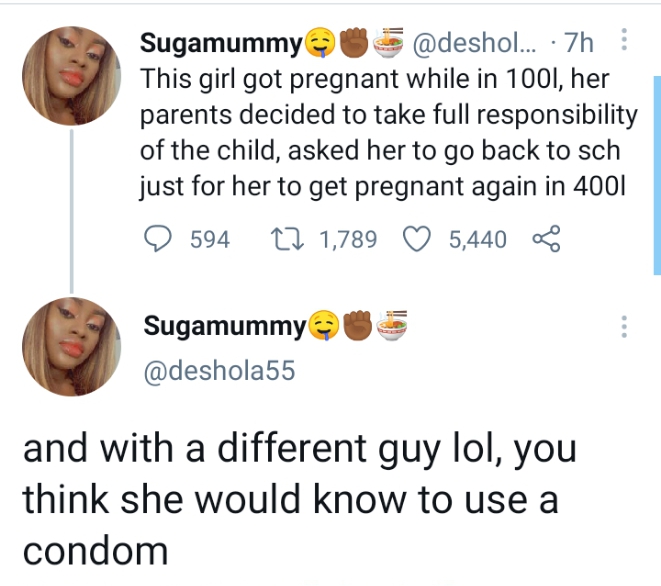
Task: Click the 7h timestamp
Action: click(x=578, y=44)
